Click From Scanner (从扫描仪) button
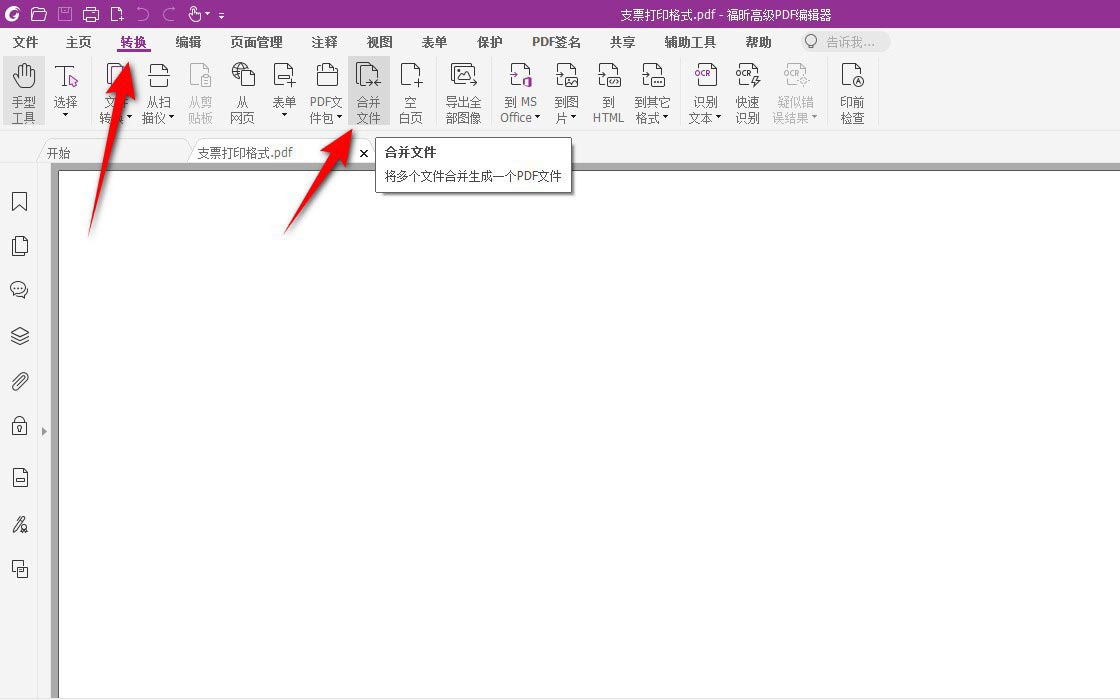Viewport: 1120px width, 700px height. [x=158, y=92]
